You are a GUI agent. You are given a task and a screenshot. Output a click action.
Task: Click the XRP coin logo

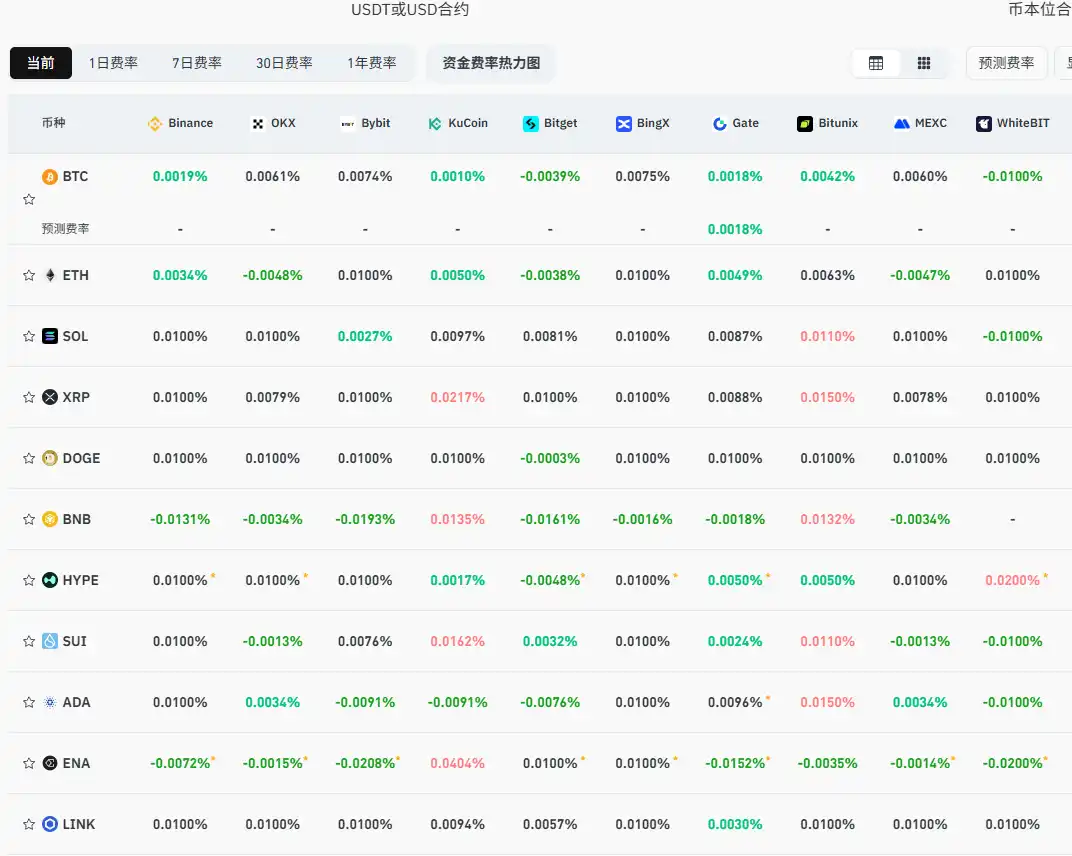50,397
